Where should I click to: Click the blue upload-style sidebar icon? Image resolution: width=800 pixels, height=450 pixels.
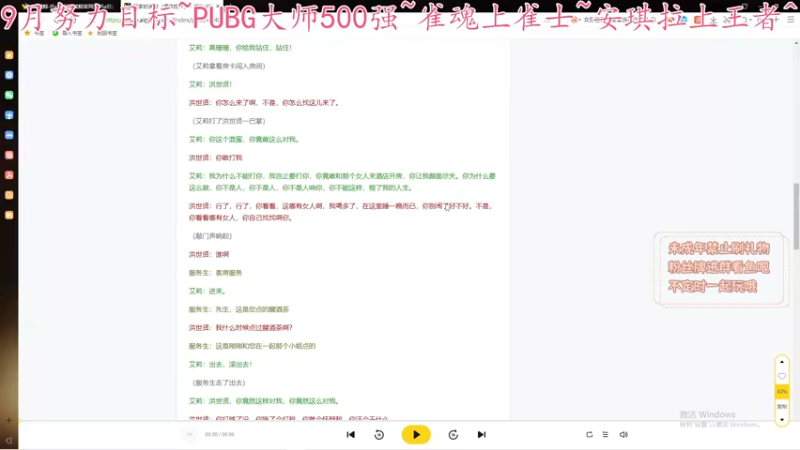9,115
